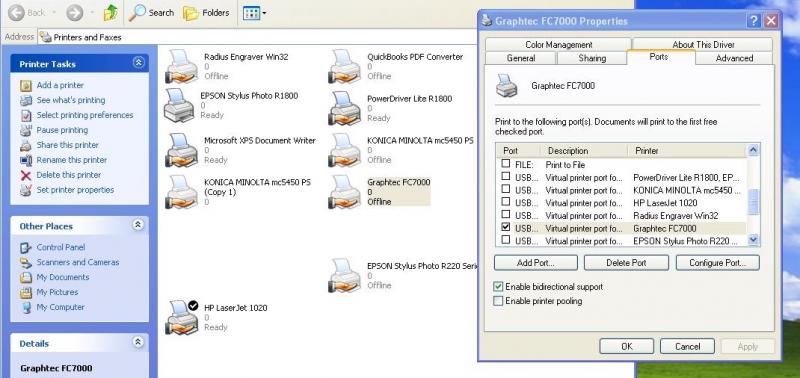Select HP LaserJet 1020 default printer icon
800x378 pixels.
point(181,317)
